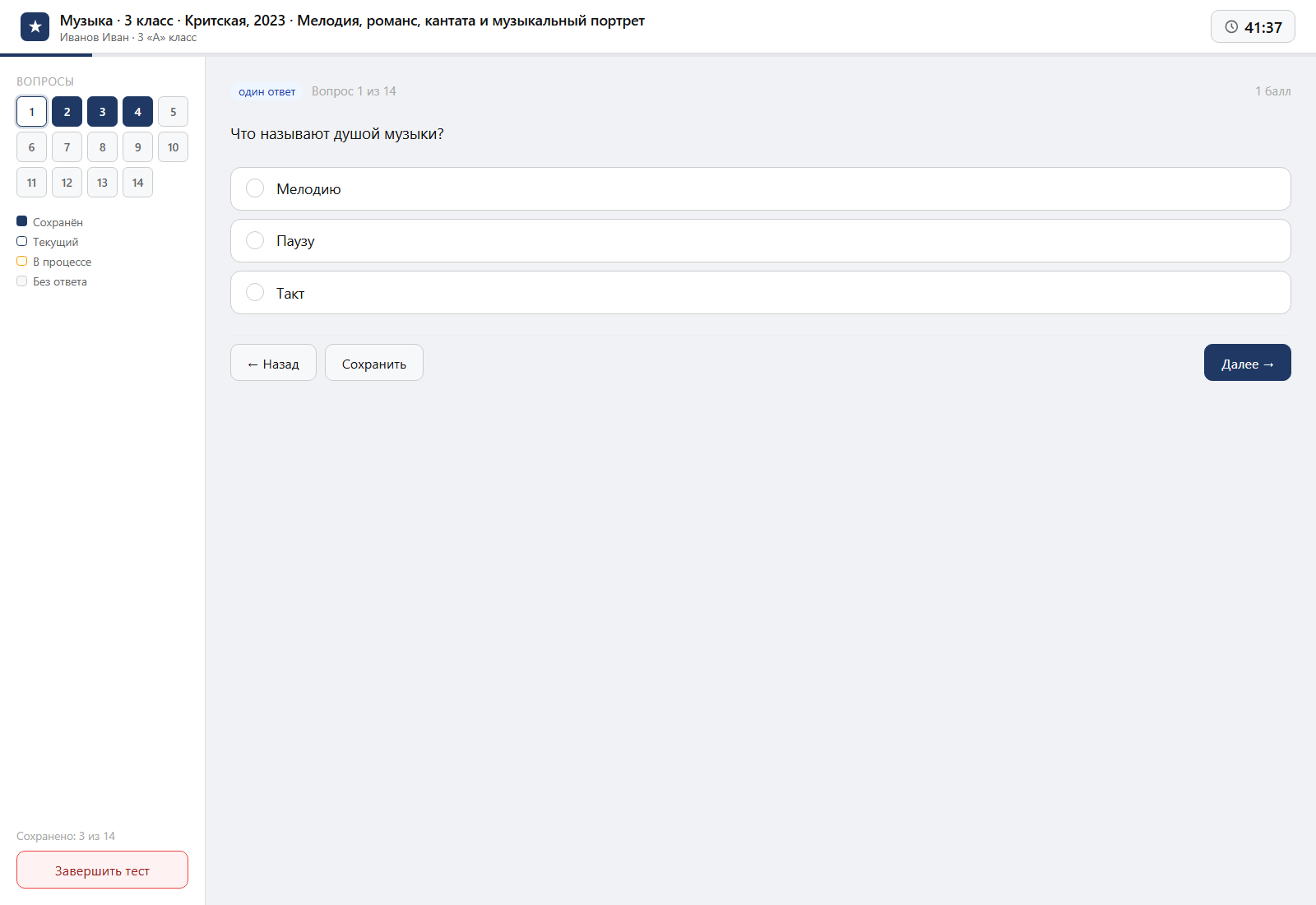Image resolution: width=1316 pixels, height=905 pixels.
Task: Save the answer with Сохранить
Action: click(374, 363)
